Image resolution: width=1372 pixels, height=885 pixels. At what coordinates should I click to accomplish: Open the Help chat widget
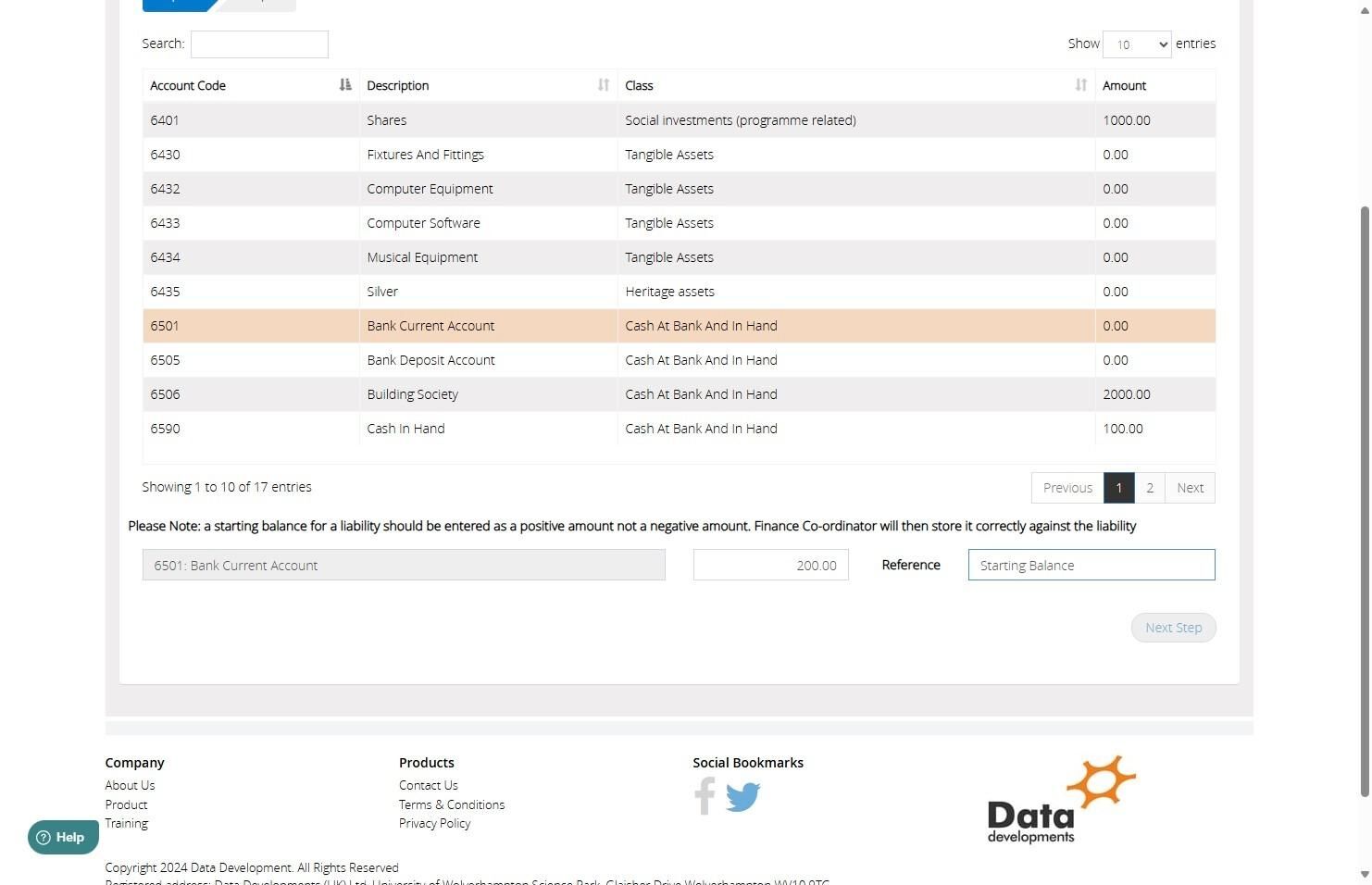click(63, 837)
